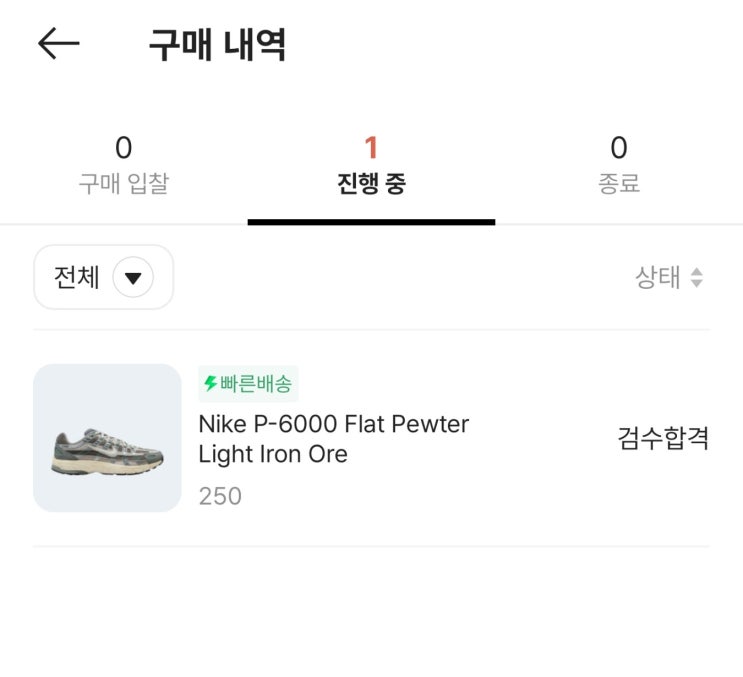Go back using the left arrow icon
Image resolution: width=743 pixels, height=677 pixels.
58,43
